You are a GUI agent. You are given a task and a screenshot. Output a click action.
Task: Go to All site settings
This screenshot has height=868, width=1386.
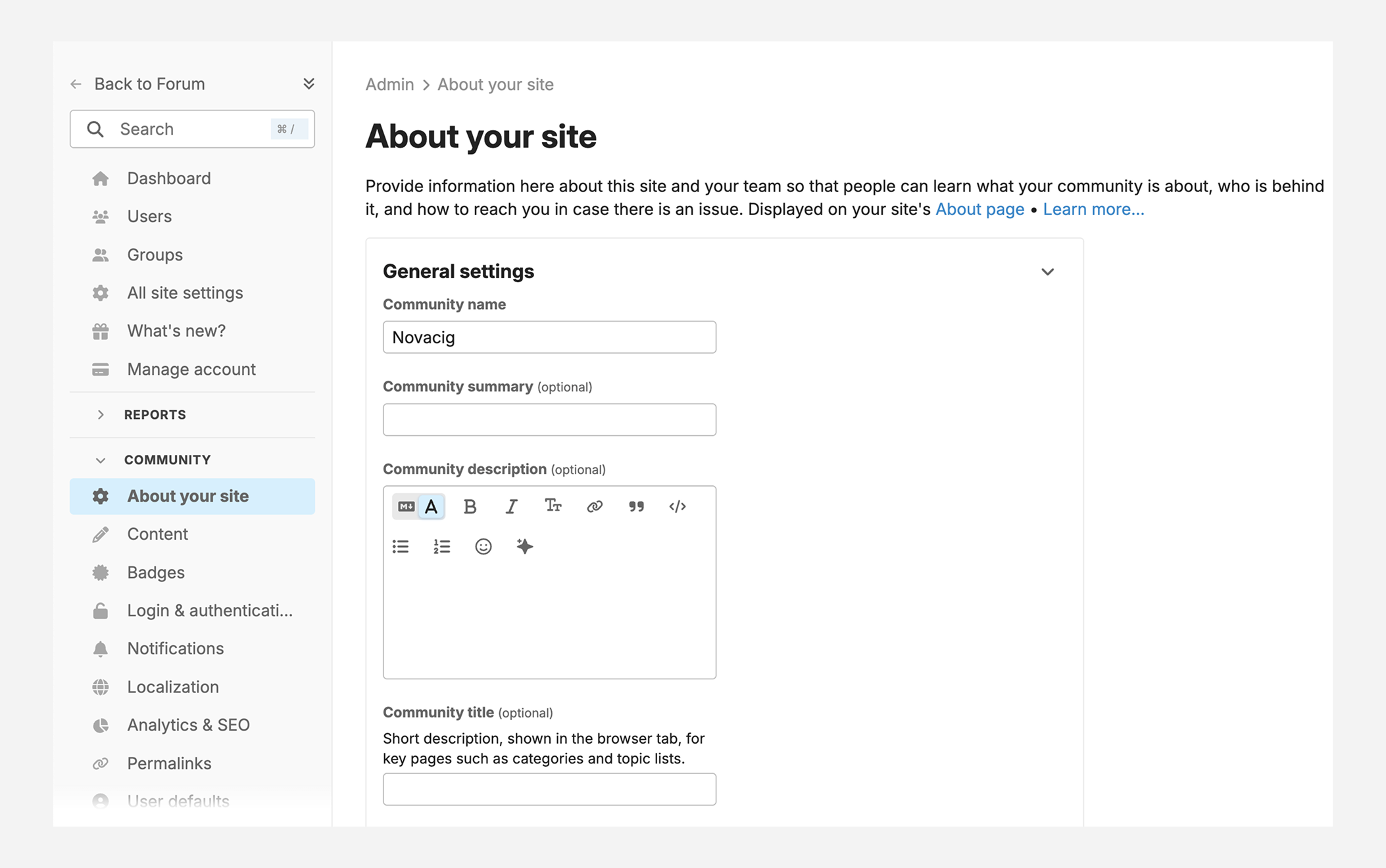point(185,293)
